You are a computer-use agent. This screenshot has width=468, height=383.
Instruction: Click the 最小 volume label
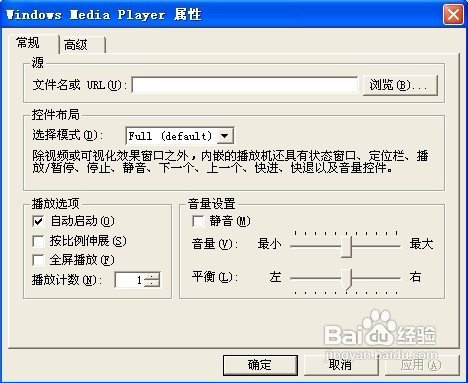click(x=269, y=244)
